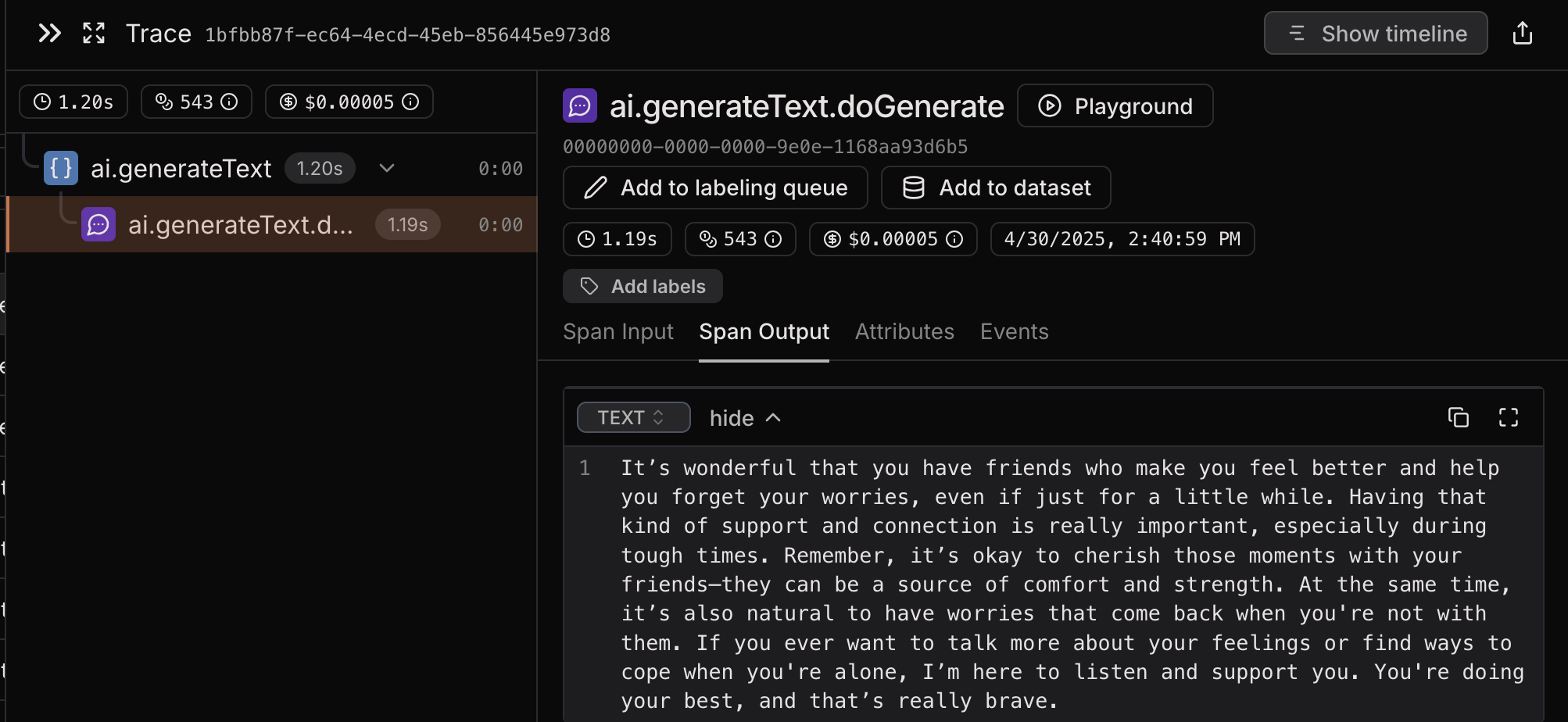
Task: Click the fullscreen expand icon beside Trace
Action: point(94,34)
